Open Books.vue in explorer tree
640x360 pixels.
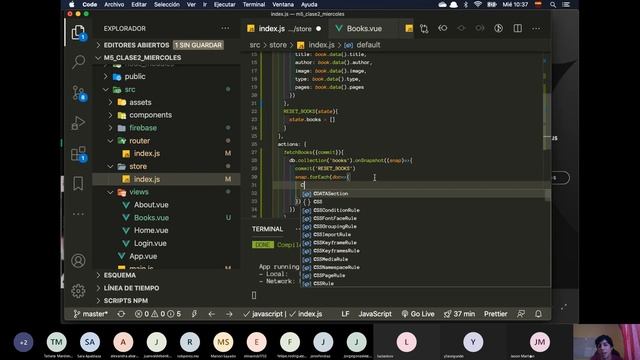[151, 218]
